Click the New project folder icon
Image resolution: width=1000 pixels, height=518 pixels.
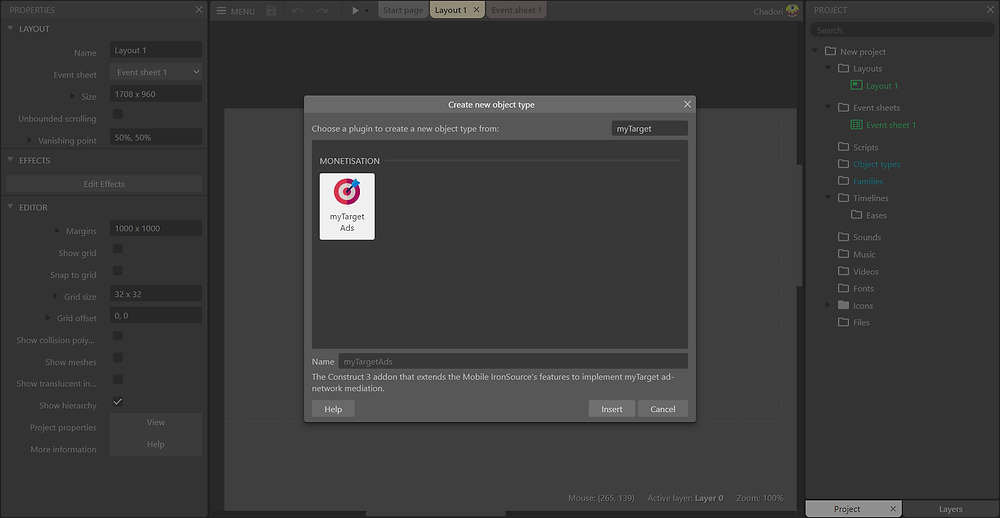(x=830, y=51)
